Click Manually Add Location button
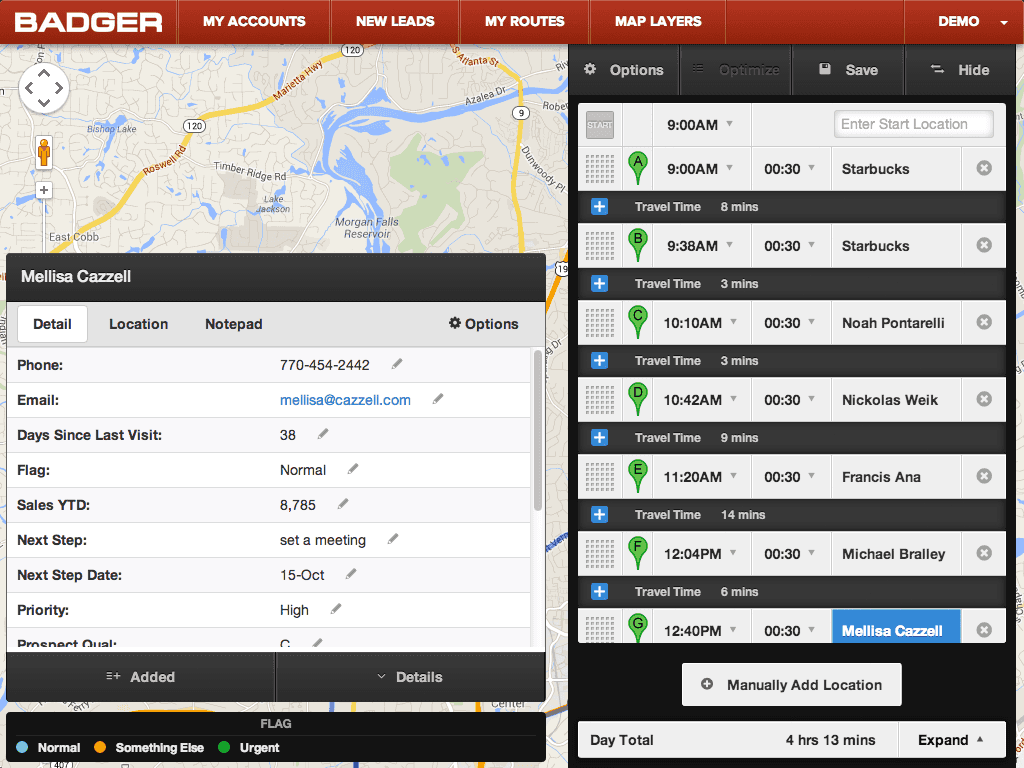This screenshot has height=768, width=1024. (x=792, y=684)
